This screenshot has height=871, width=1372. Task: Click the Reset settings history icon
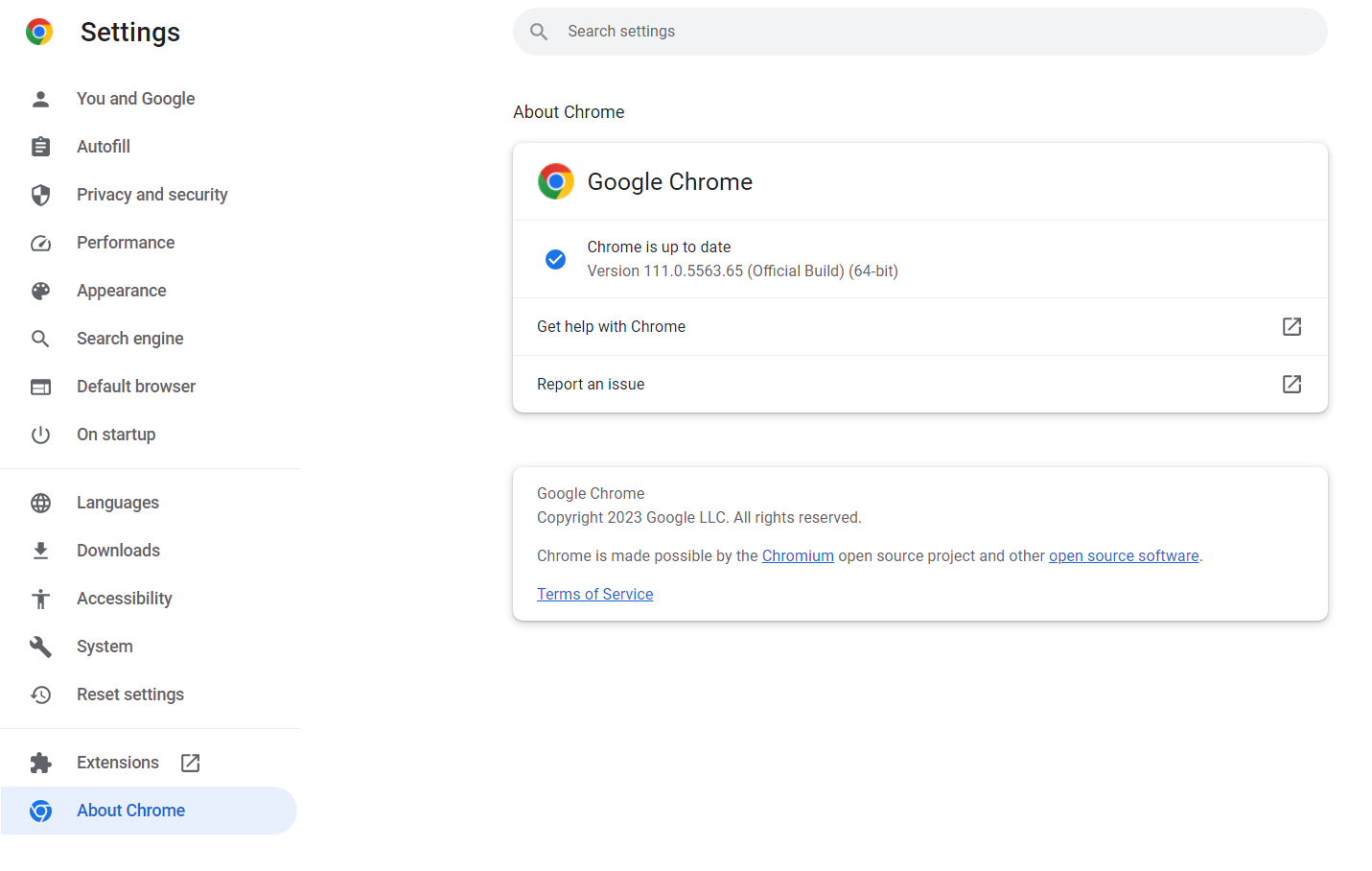40,694
